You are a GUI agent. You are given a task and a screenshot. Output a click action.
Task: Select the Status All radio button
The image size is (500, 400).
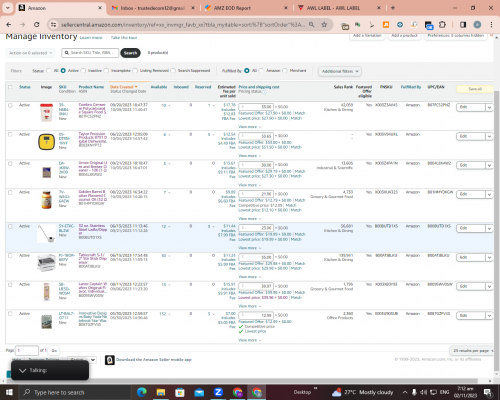click(49, 71)
